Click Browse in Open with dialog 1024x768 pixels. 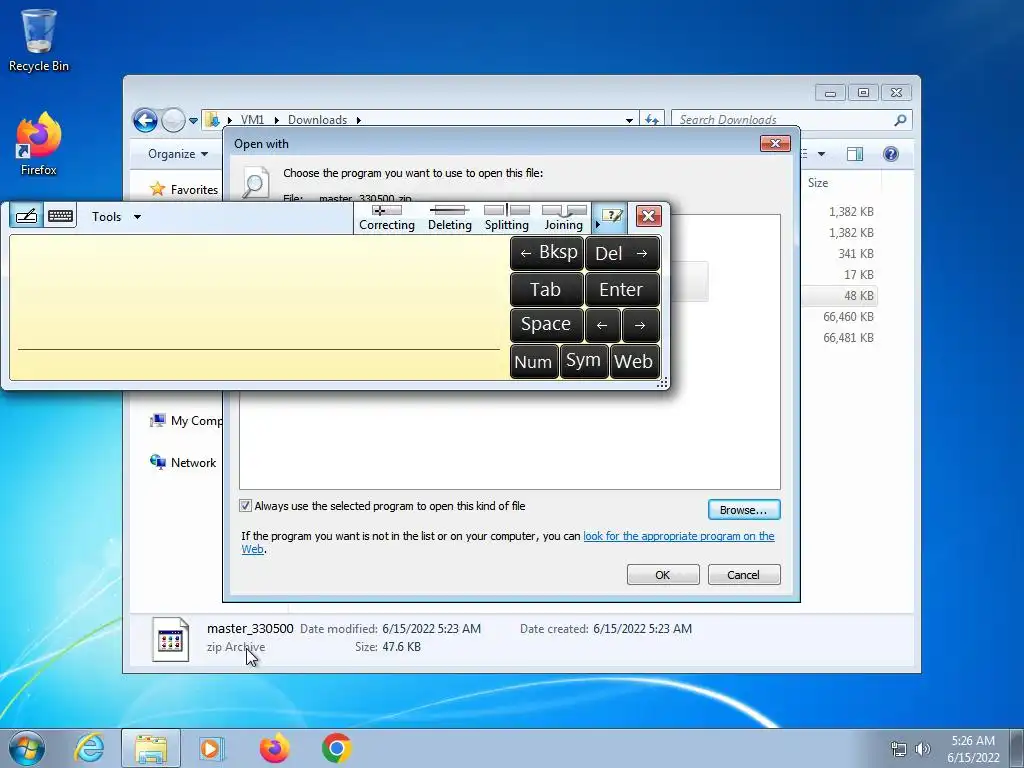click(x=744, y=509)
